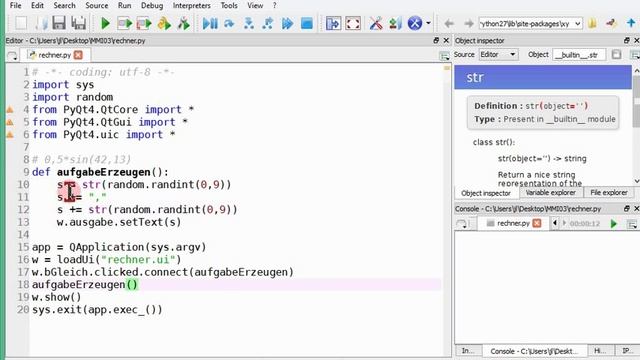This screenshot has width=640, height=360.
Task: Click the set working directory pin icon
Action: point(611,23)
